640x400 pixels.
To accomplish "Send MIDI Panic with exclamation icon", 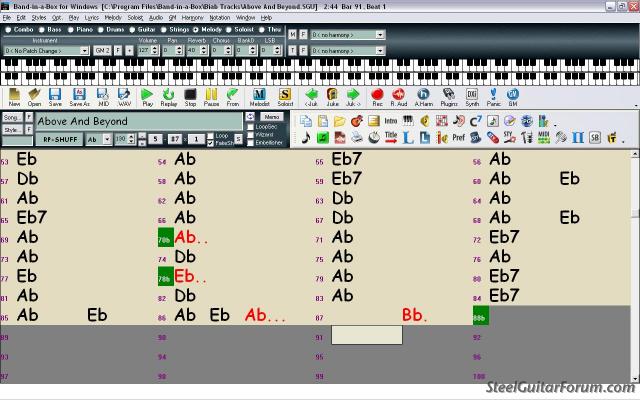I will [493, 97].
